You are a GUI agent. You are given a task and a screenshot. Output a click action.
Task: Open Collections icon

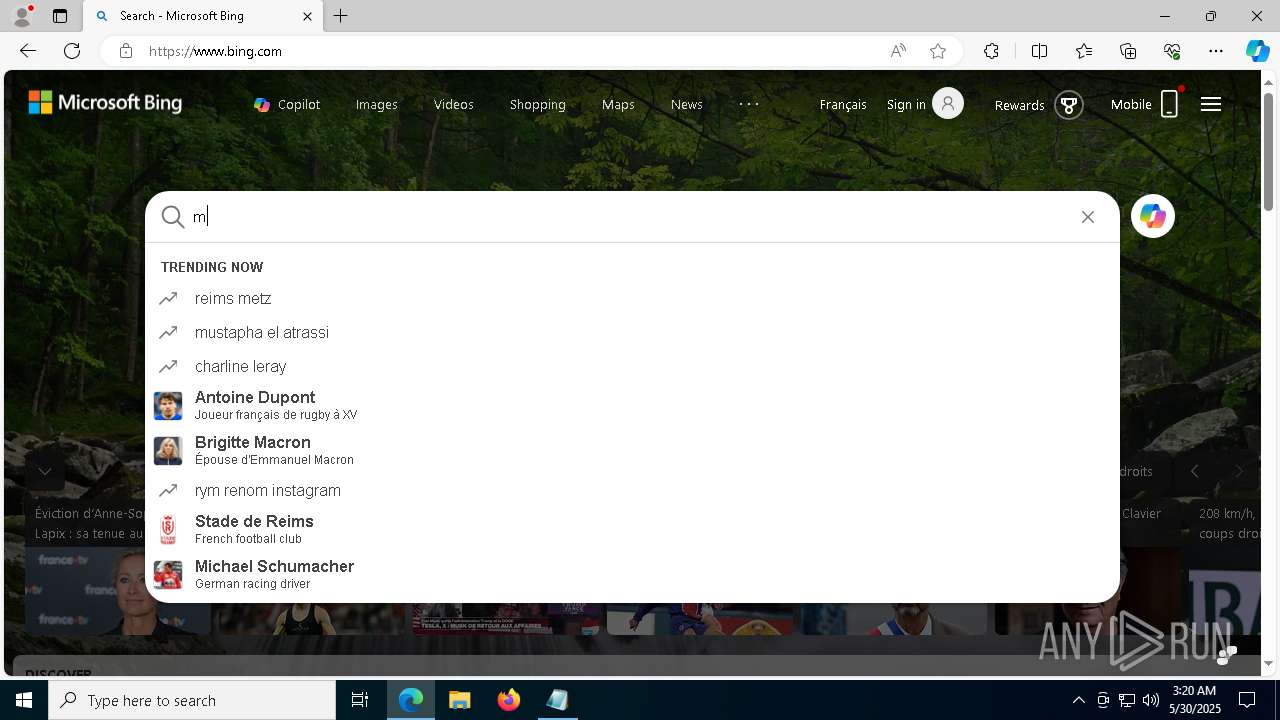click(x=1128, y=51)
